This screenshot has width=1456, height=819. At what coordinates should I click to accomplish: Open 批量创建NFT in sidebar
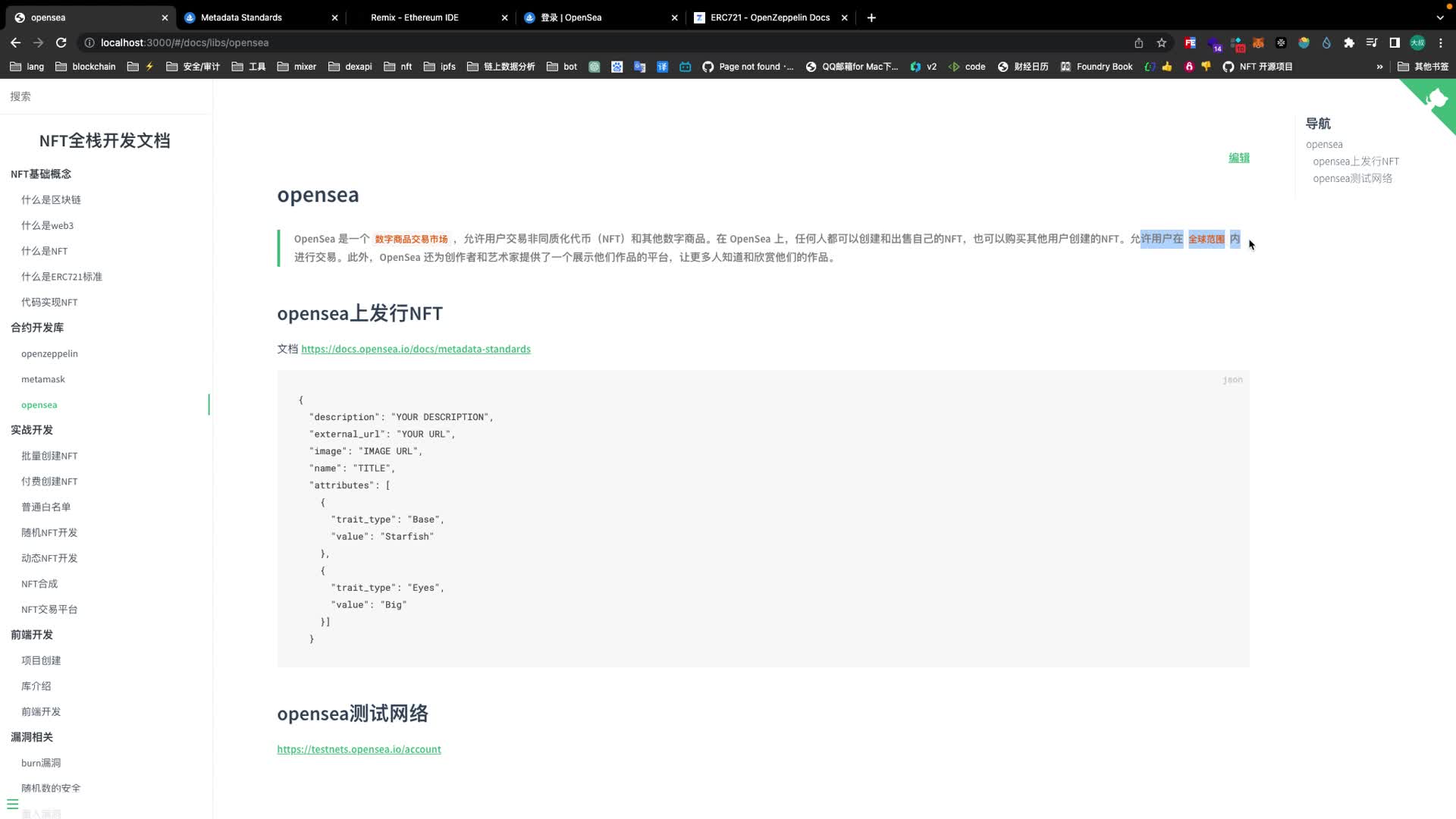49,457
